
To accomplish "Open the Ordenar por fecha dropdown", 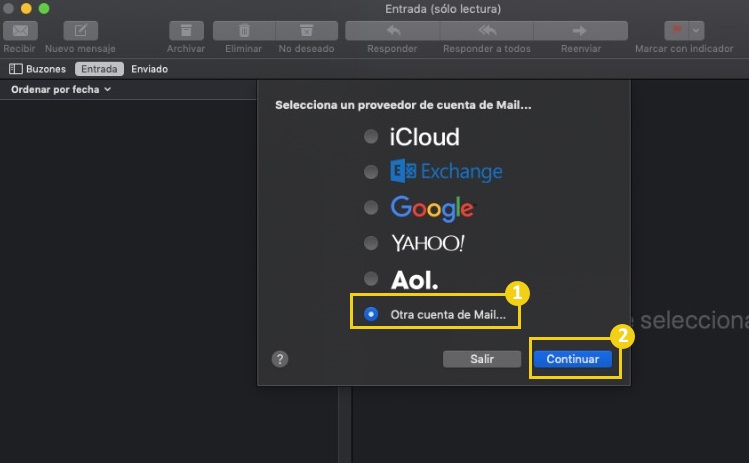I will pos(61,89).
